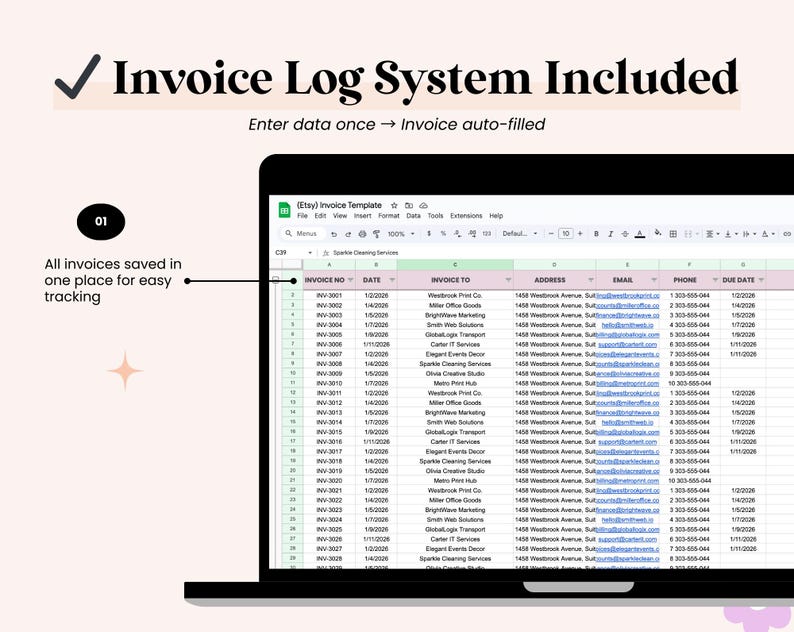Image resolution: width=794 pixels, height=632 pixels.
Task: Click the C39 name box
Action: click(281, 252)
